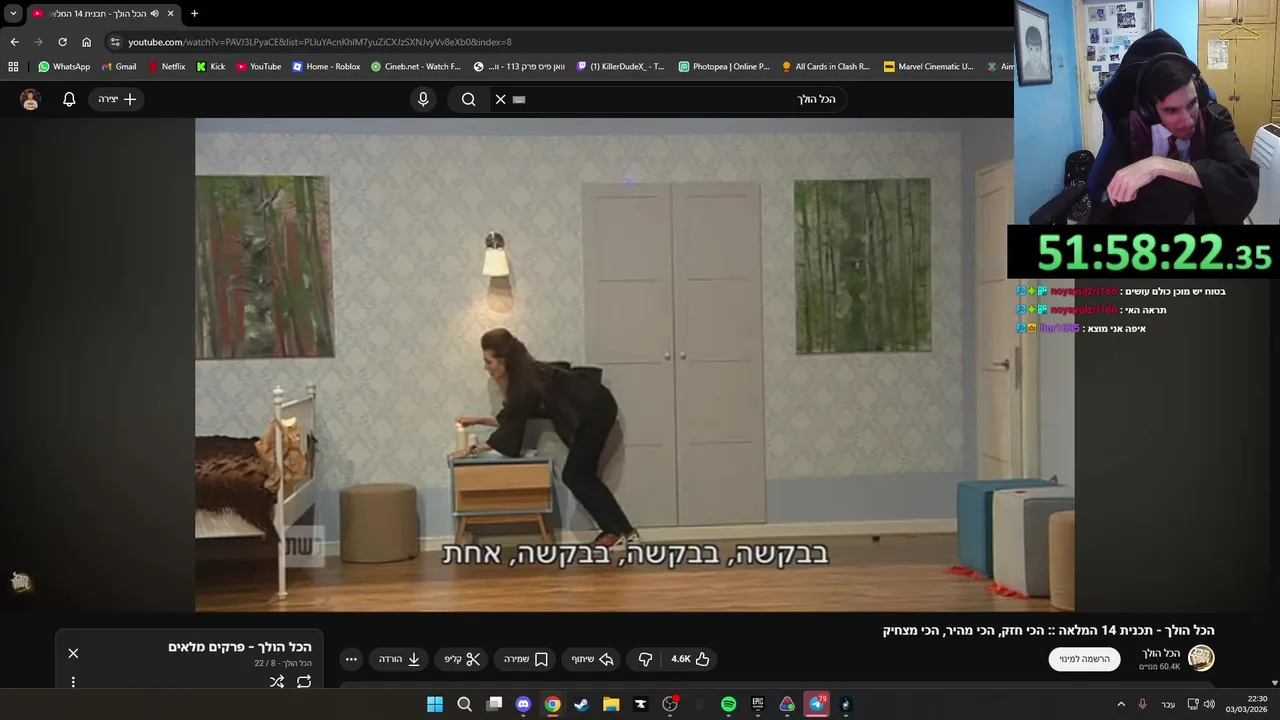
Task: Open the on-screen keyboard icon in search
Action: click(519, 99)
